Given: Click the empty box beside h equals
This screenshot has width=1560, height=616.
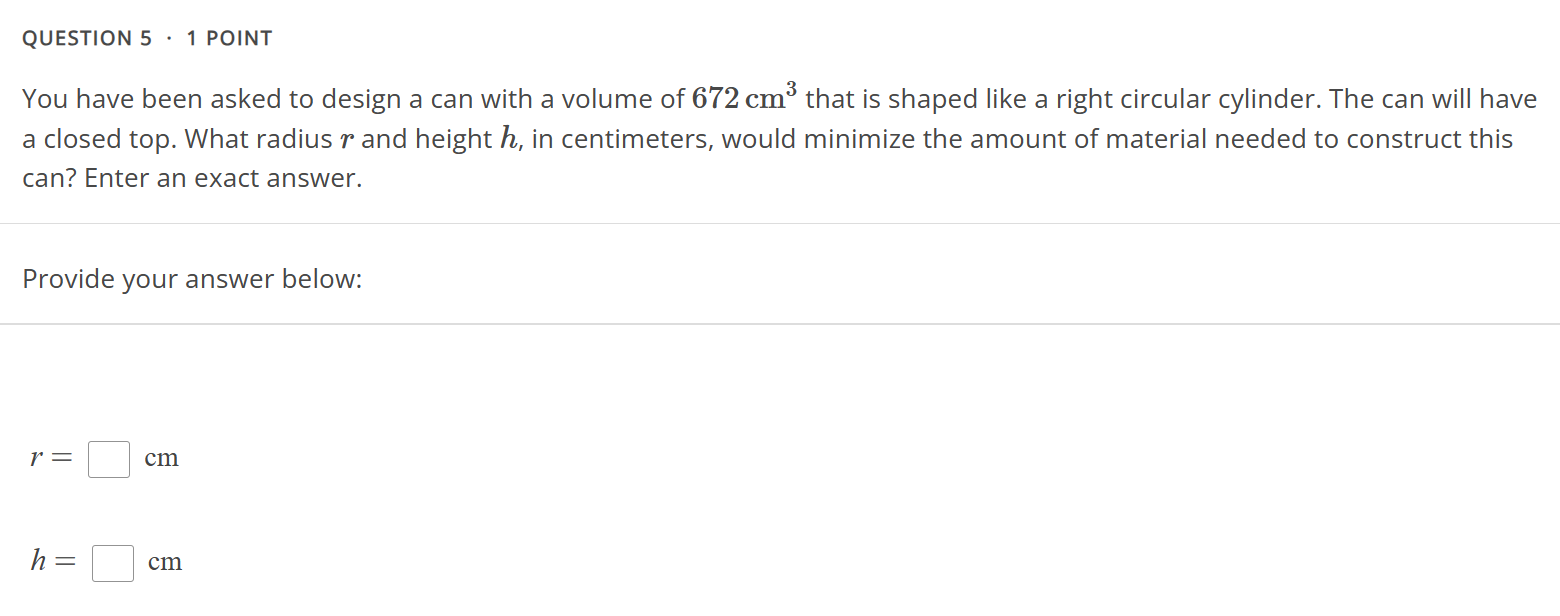Looking at the screenshot, I should tap(112, 563).
